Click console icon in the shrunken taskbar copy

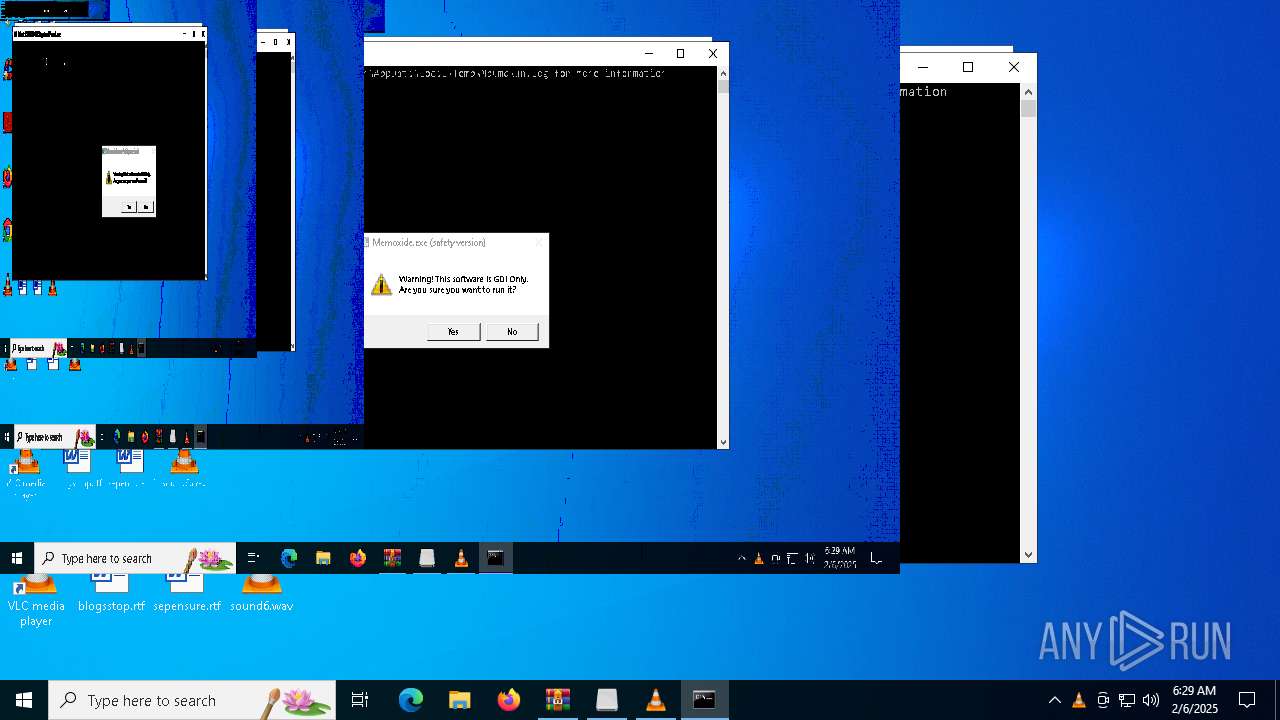click(x=495, y=558)
